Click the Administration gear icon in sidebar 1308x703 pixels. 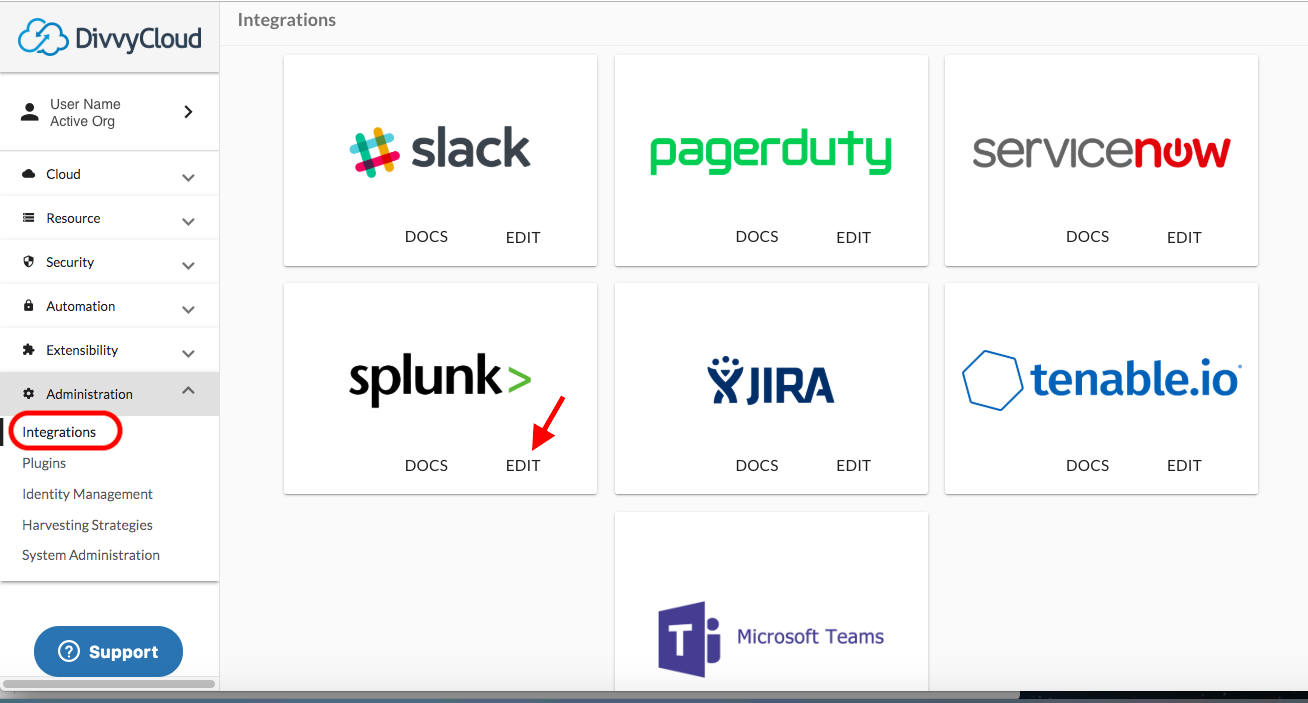(29, 394)
